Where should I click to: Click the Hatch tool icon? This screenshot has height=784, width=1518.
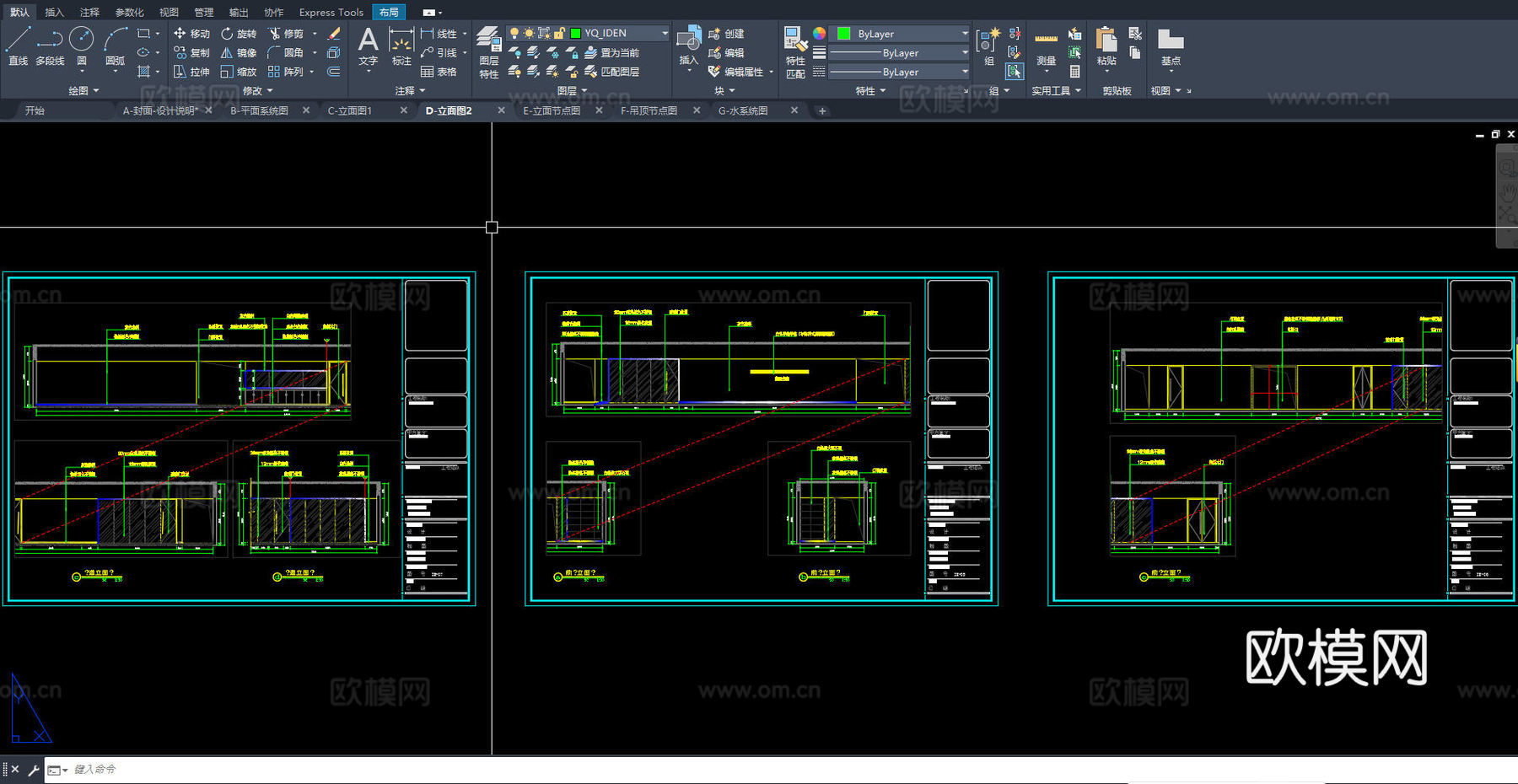143,72
